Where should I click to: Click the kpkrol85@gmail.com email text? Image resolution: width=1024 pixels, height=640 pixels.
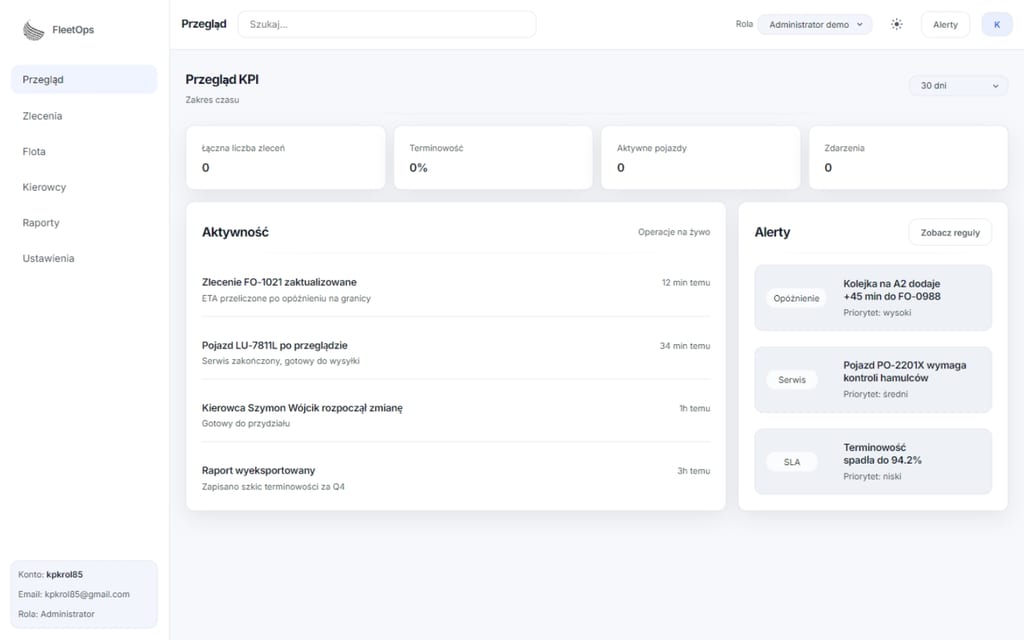(x=87, y=594)
